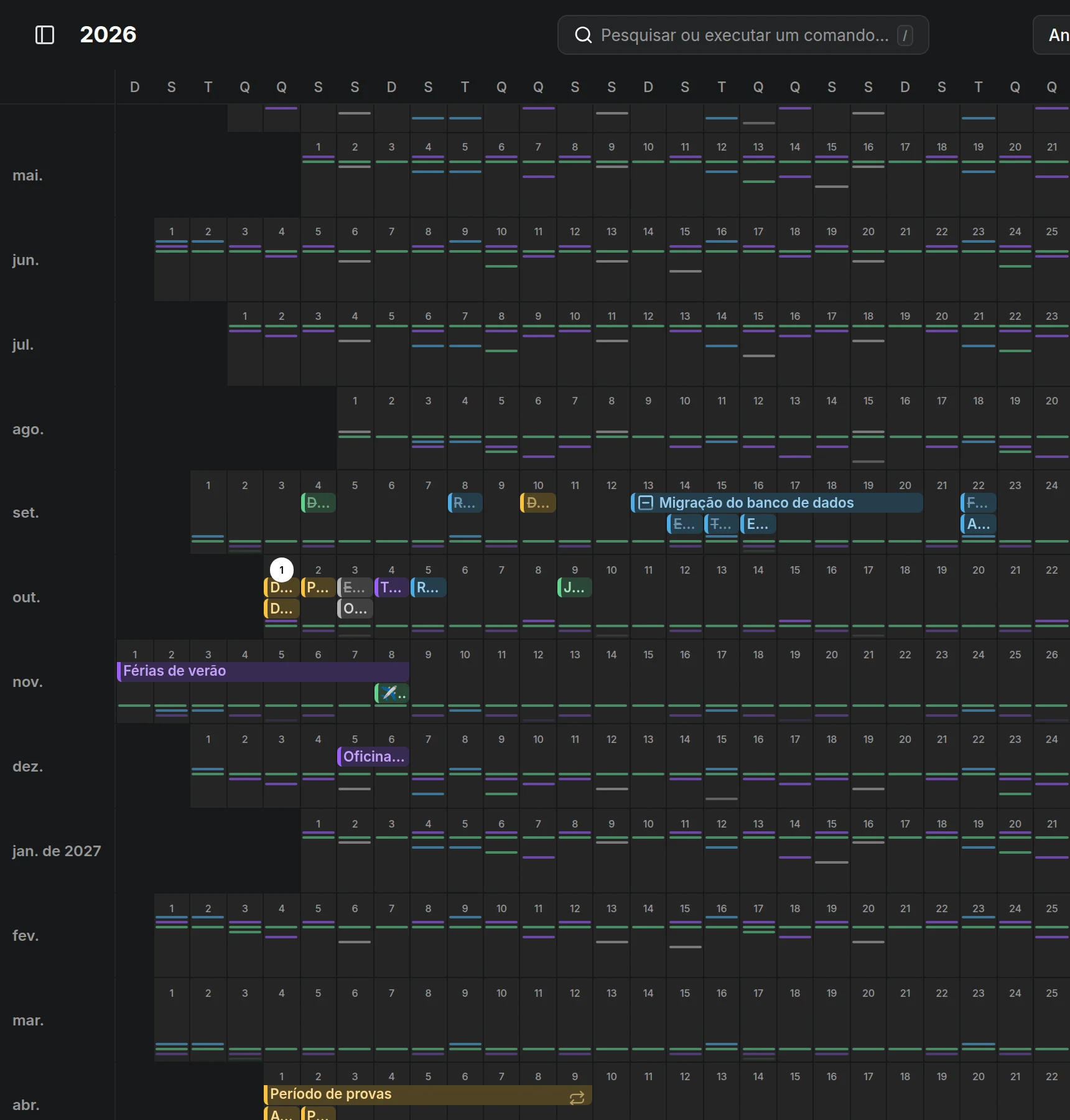Click the jun. month label
This screenshot has width=1070, height=1120.
26,260
